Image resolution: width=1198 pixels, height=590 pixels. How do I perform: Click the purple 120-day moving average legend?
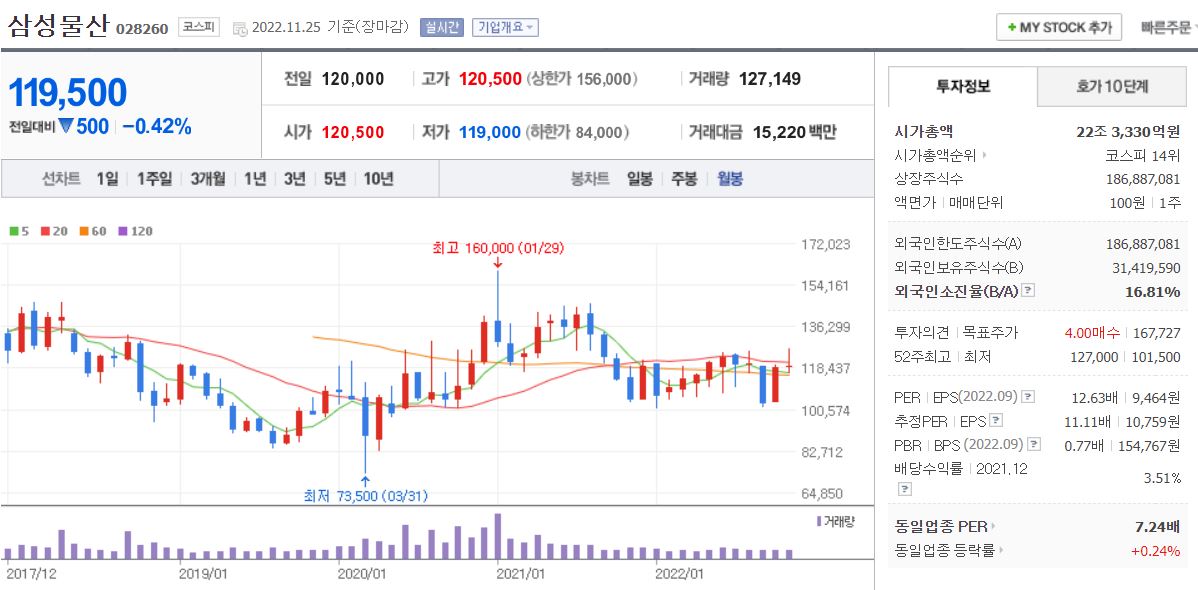coord(136,232)
